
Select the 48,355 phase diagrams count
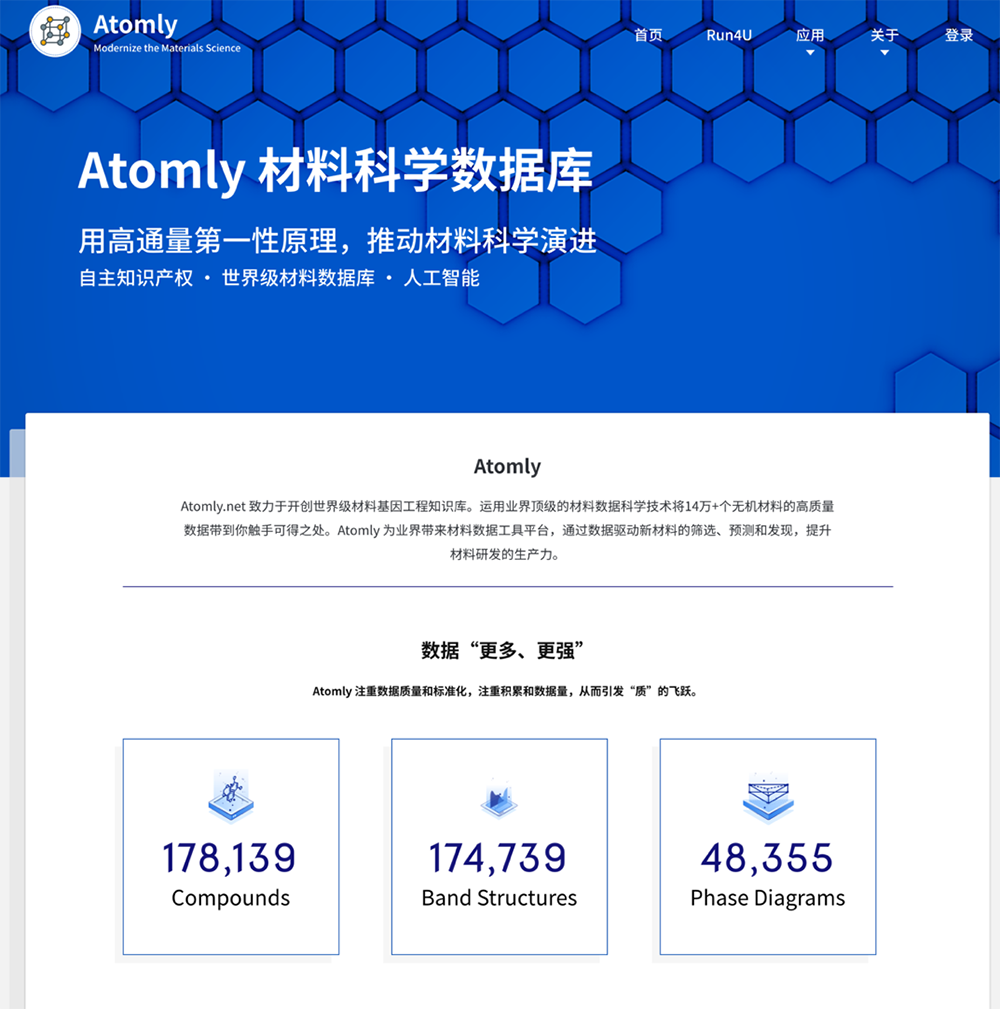(x=767, y=858)
